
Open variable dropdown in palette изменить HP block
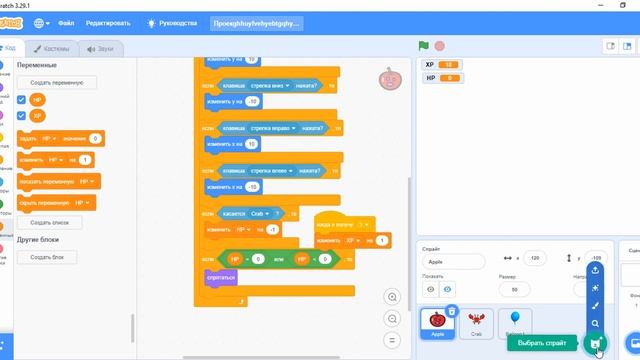56,160
